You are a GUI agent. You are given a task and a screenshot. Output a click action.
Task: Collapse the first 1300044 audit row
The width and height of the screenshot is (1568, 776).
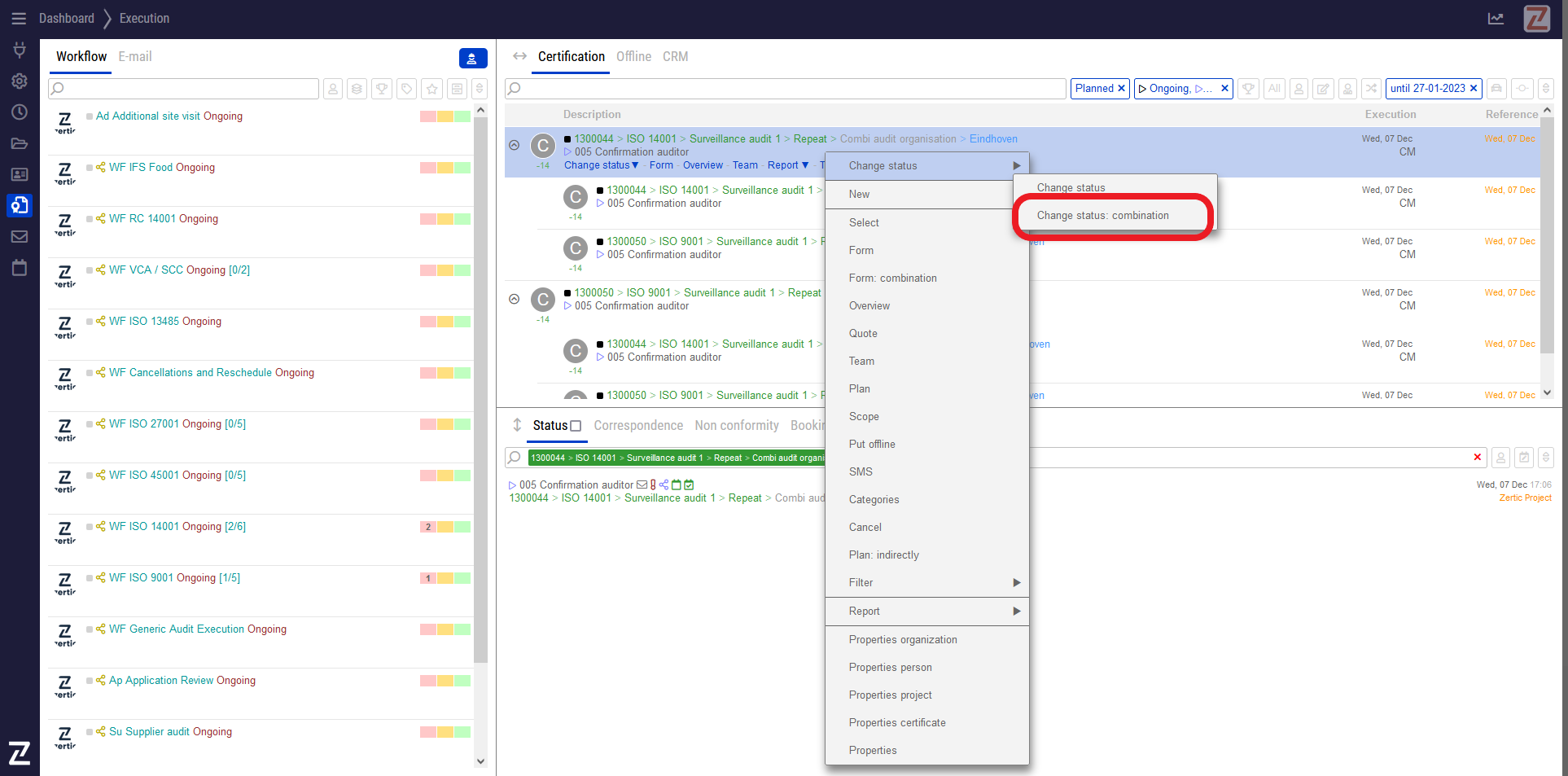515,145
